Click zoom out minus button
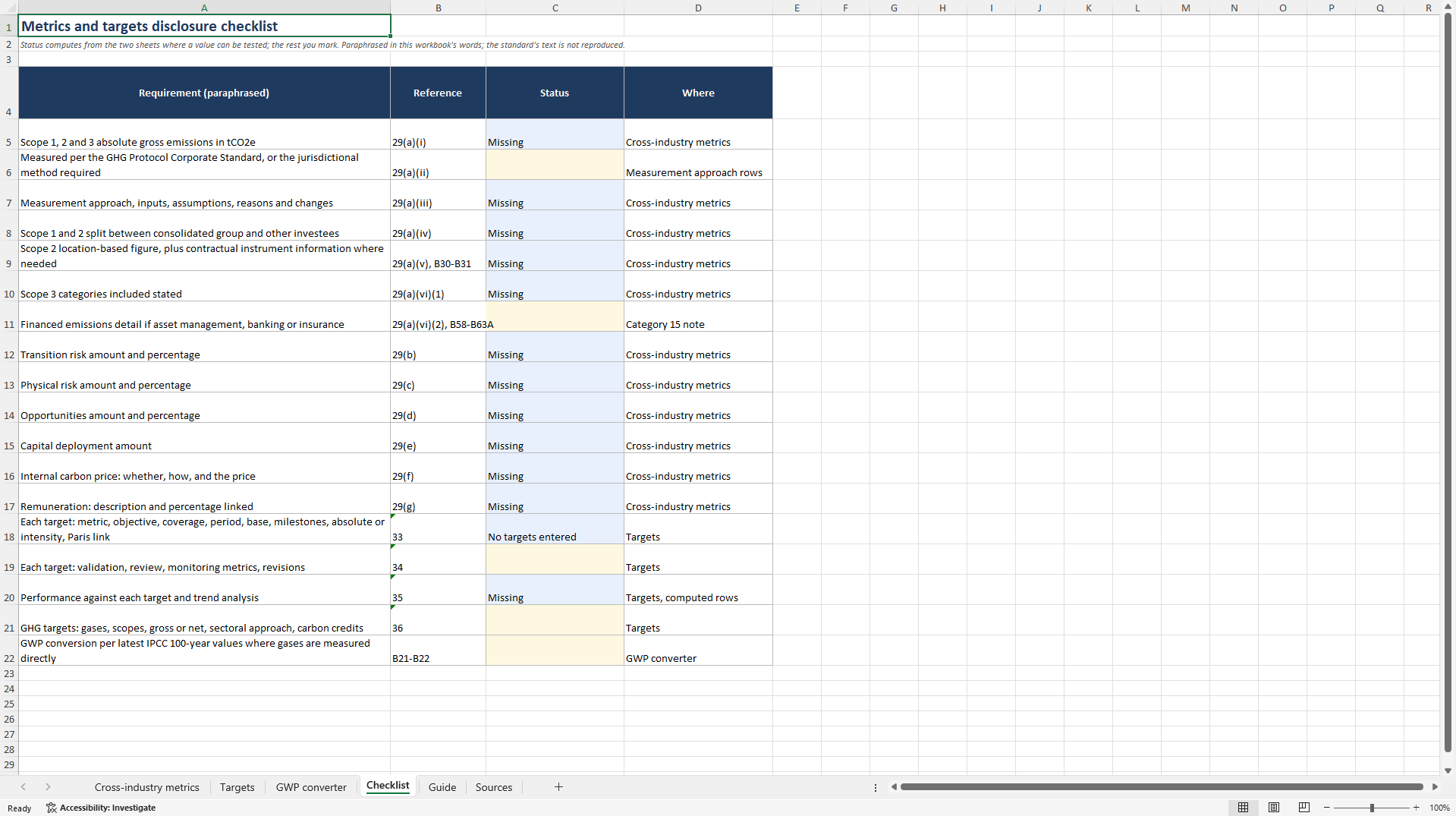Screen dimensions: 1456x816 click(1327, 808)
